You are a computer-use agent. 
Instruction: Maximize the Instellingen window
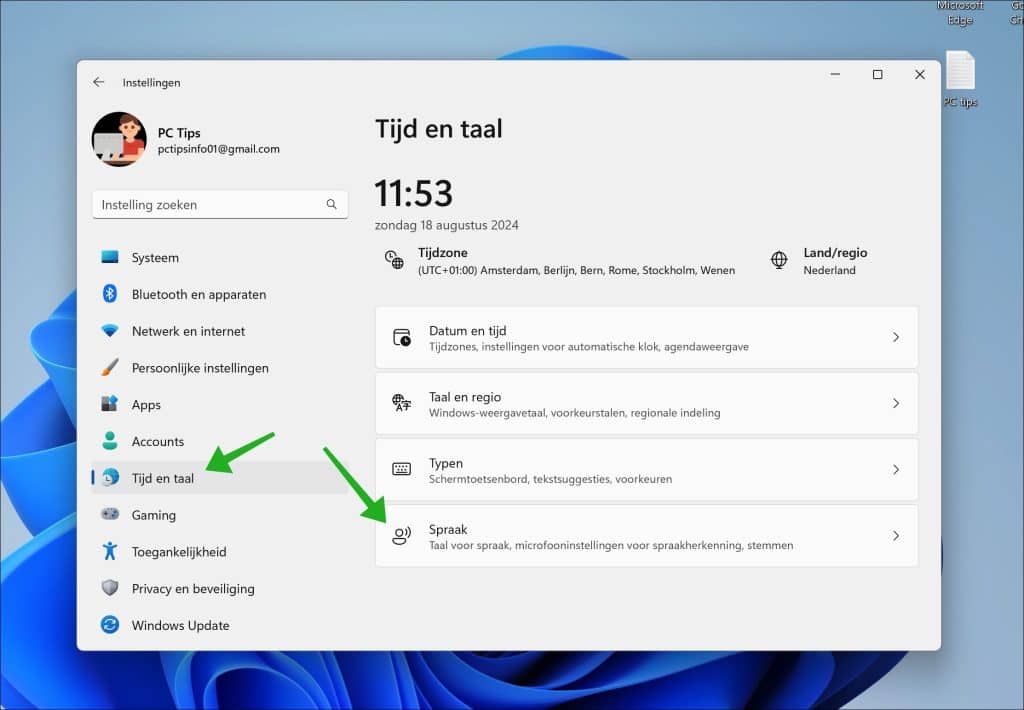pyautogui.click(x=878, y=74)
